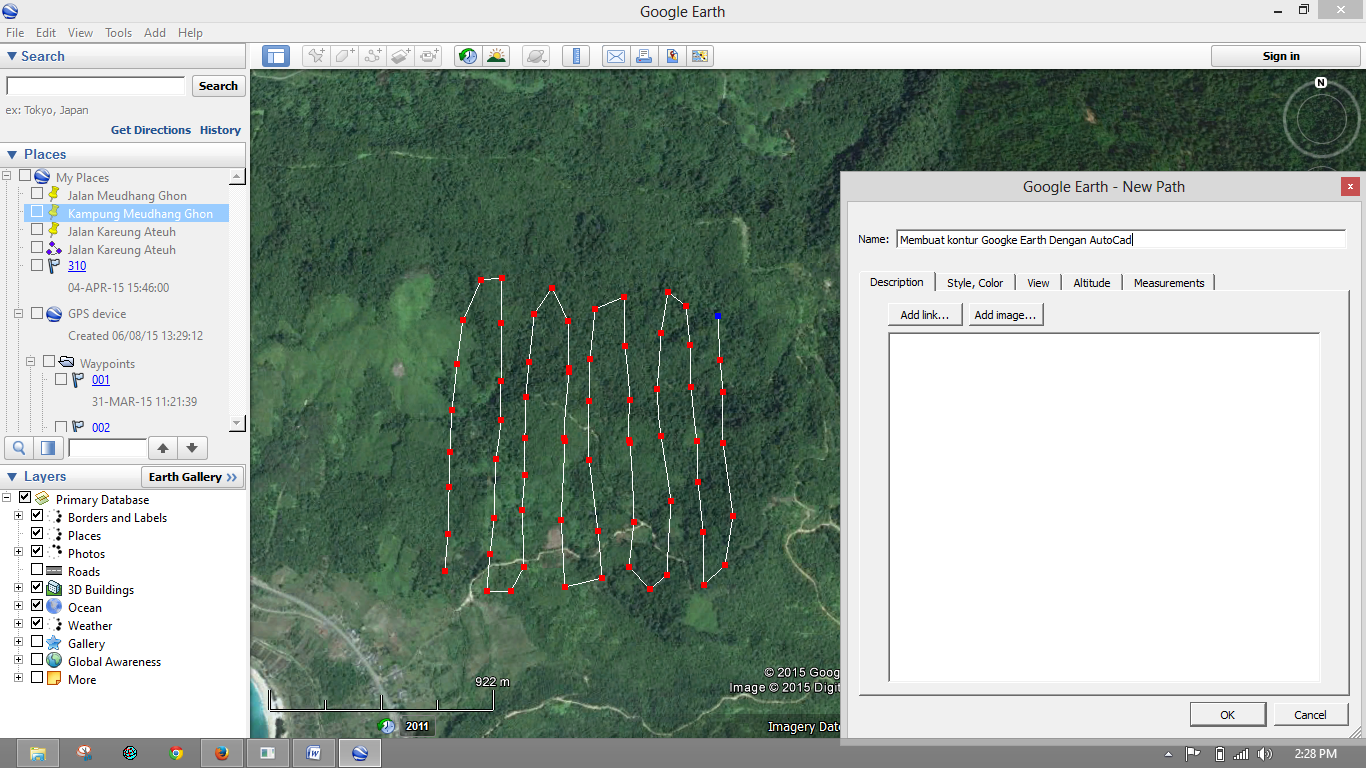Click the Search button
Image resolution: width=1366 pixels, height=768 pixels.
pos(218,86)
